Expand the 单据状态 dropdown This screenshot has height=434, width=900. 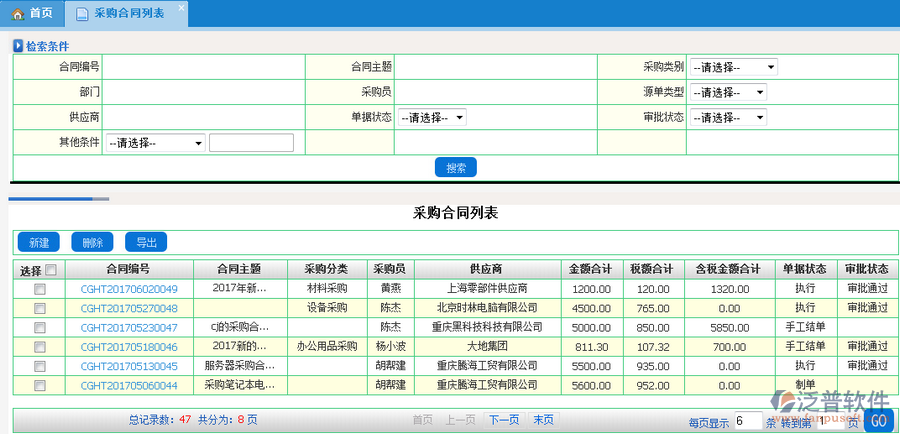pyautogui.click(x=432, y=117)
